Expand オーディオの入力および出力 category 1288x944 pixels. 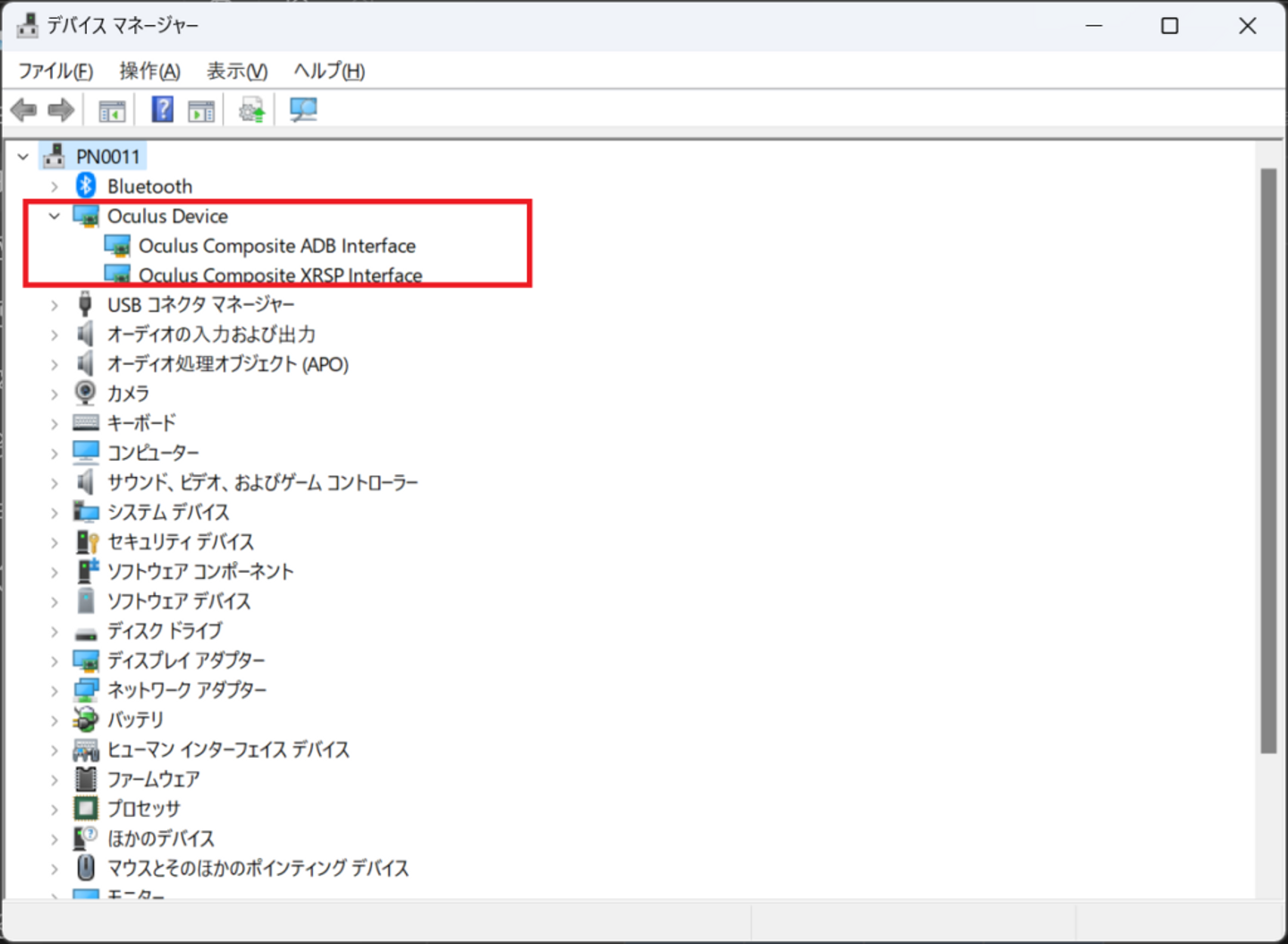pos(55,335)
